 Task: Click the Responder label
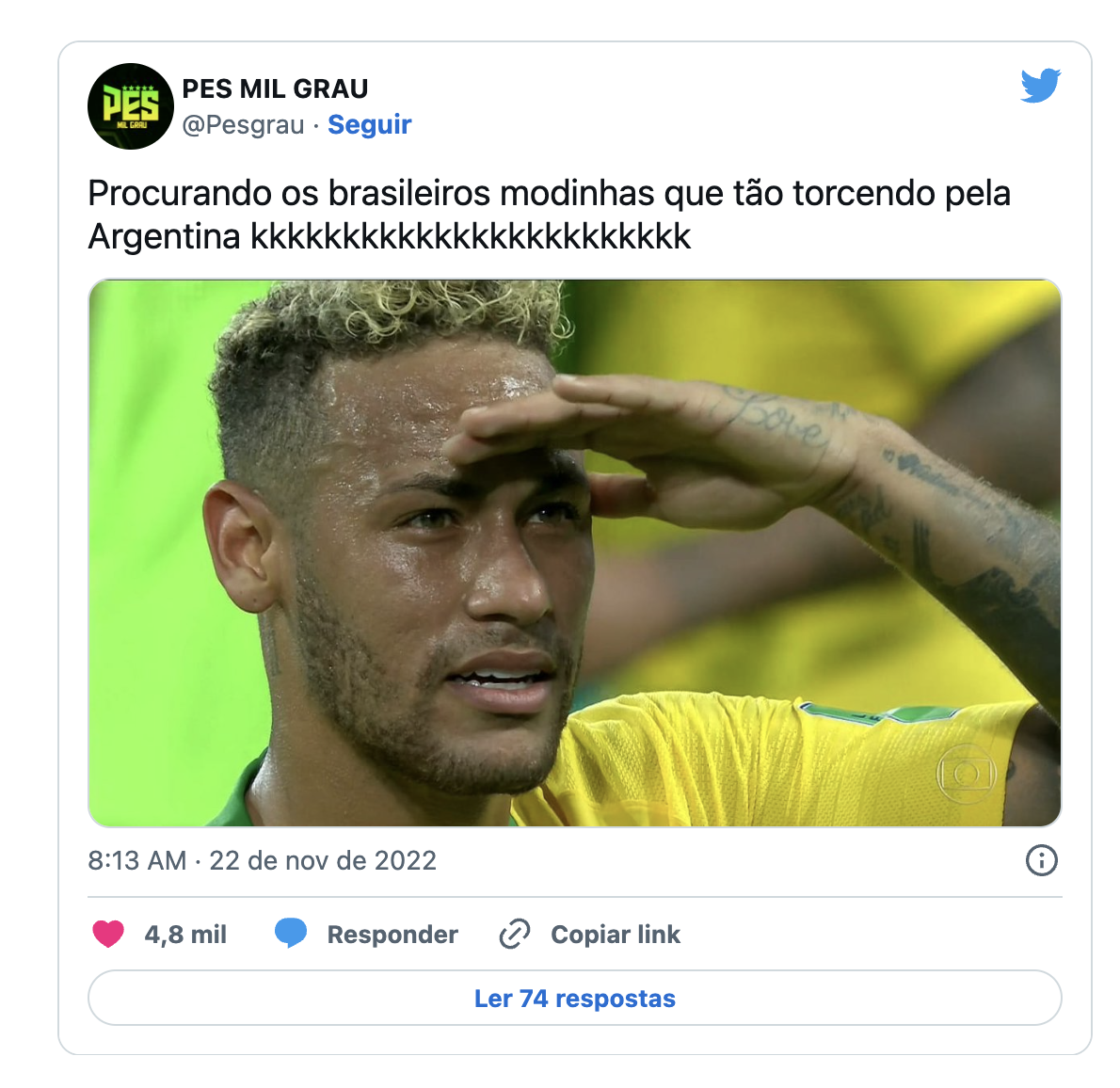click(x=392, y=935)
